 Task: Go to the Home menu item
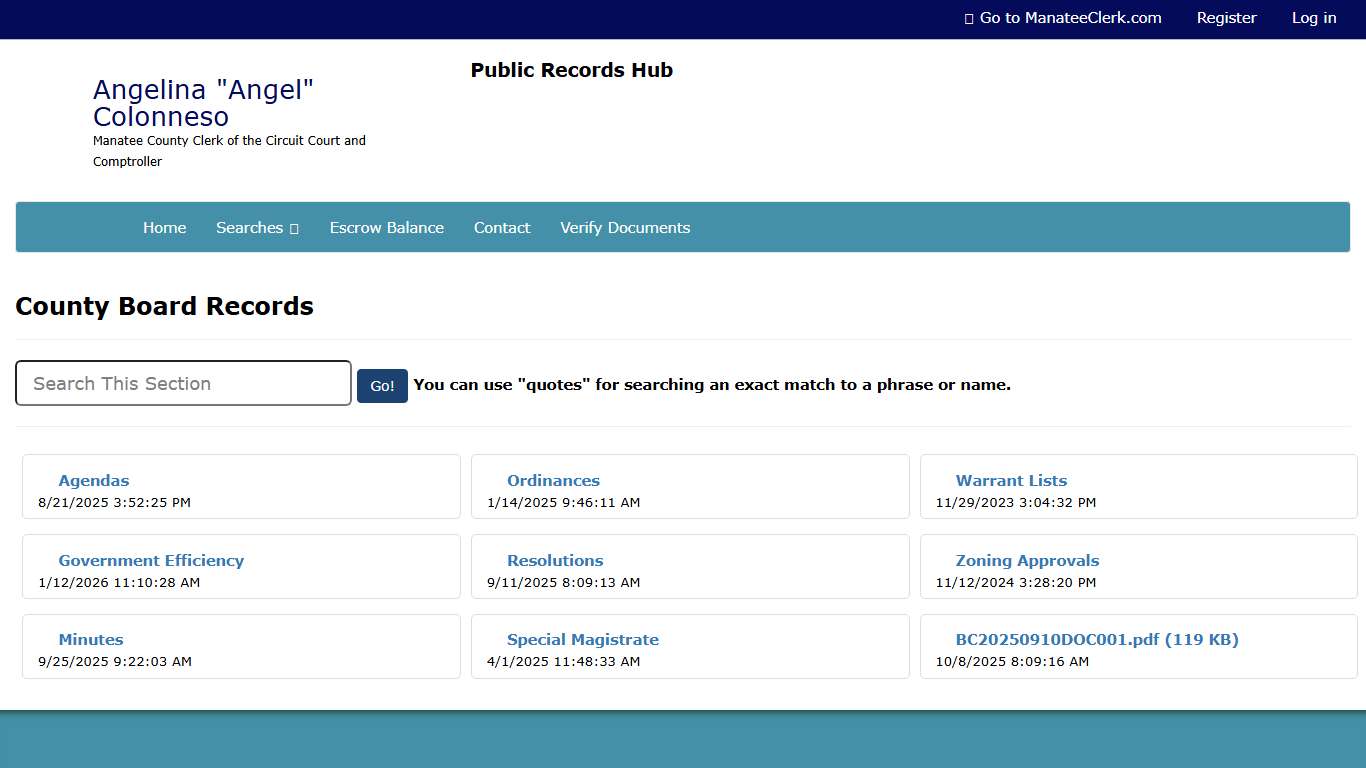(164, 228)
